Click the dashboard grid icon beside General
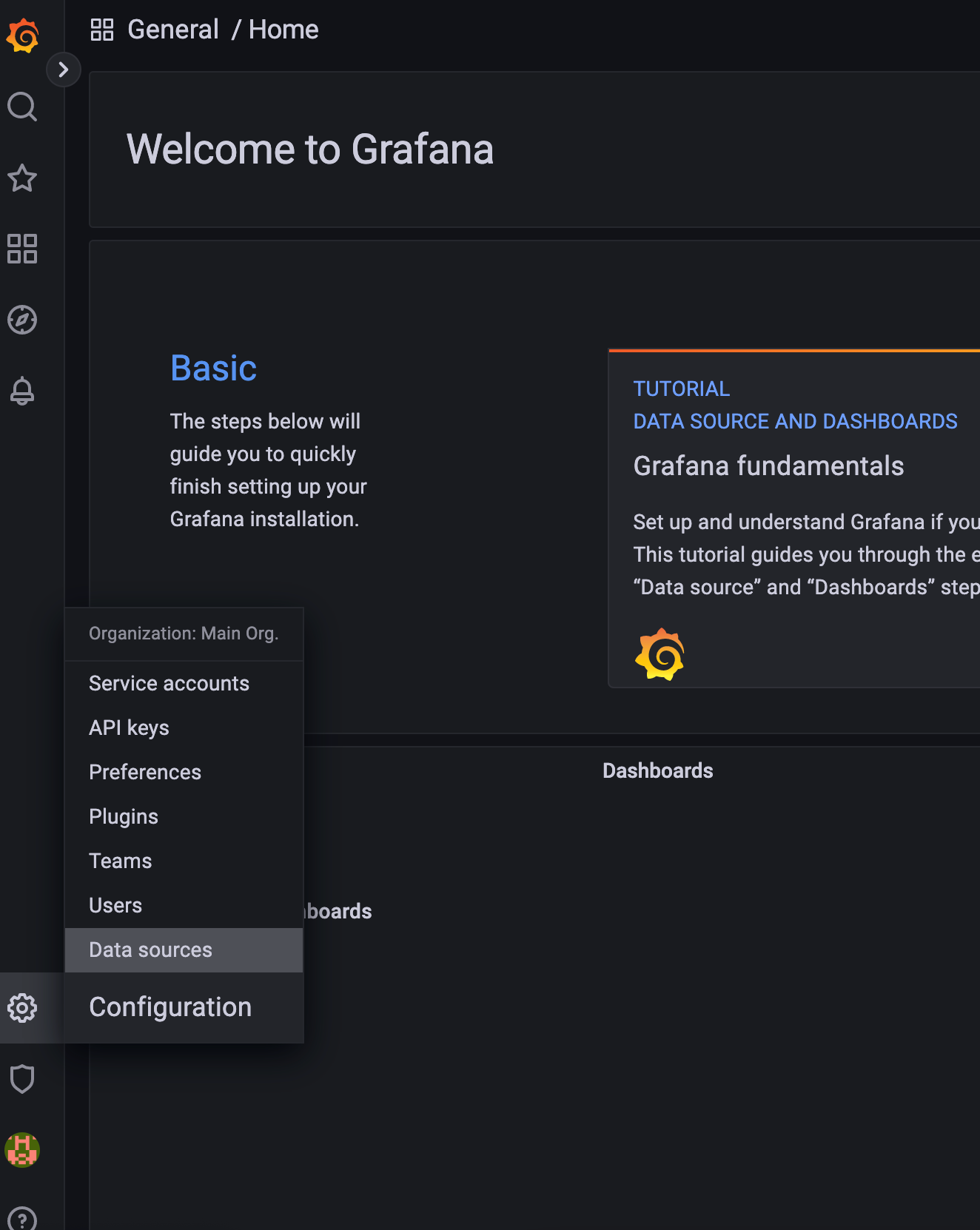 [102, 30]
